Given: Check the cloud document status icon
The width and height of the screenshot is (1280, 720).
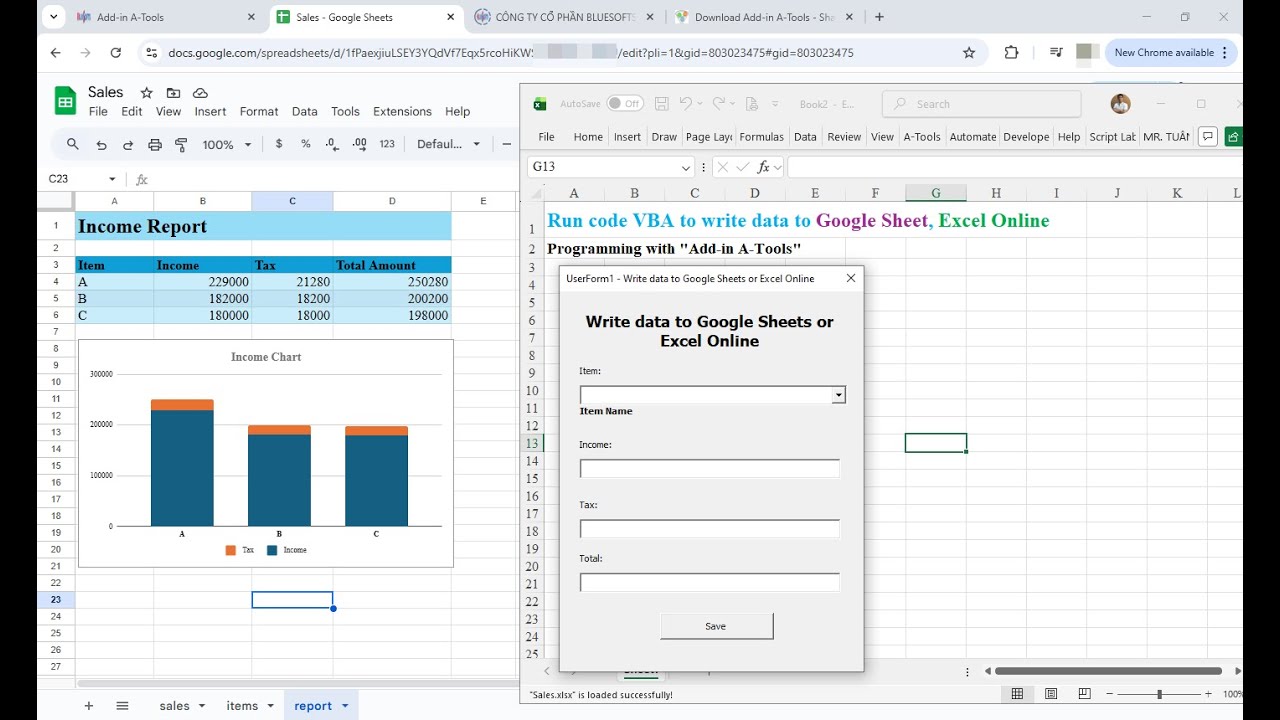Looking at the screenshot, I should 200,92.
